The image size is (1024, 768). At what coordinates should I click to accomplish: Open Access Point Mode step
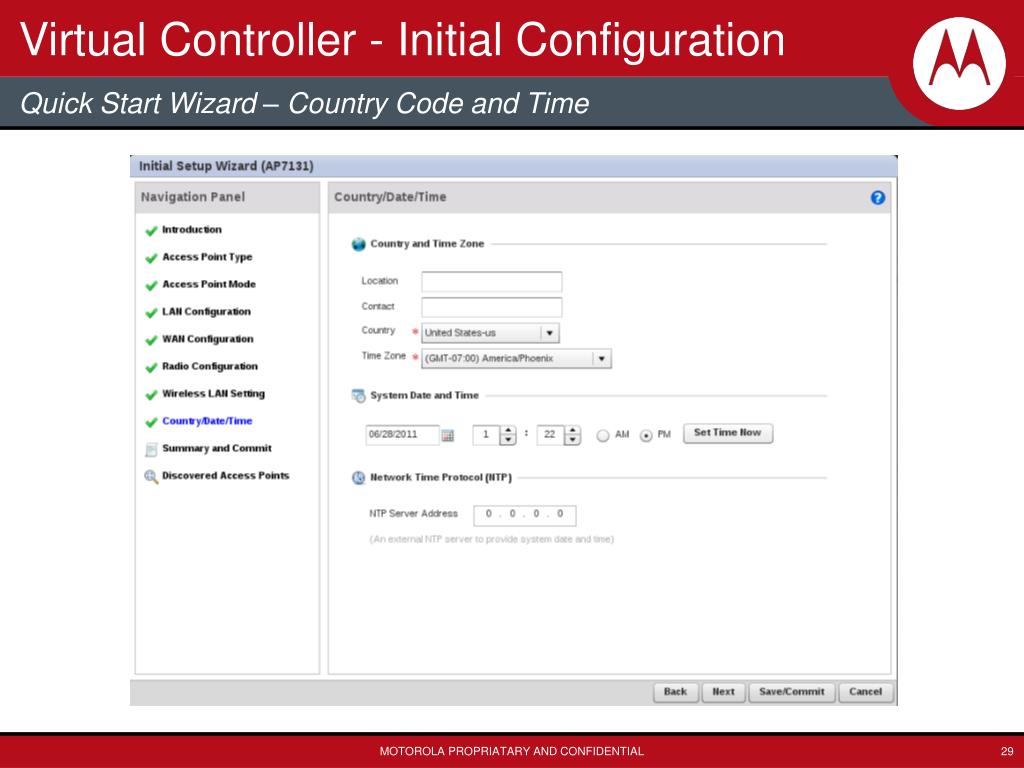coord(209,285)
